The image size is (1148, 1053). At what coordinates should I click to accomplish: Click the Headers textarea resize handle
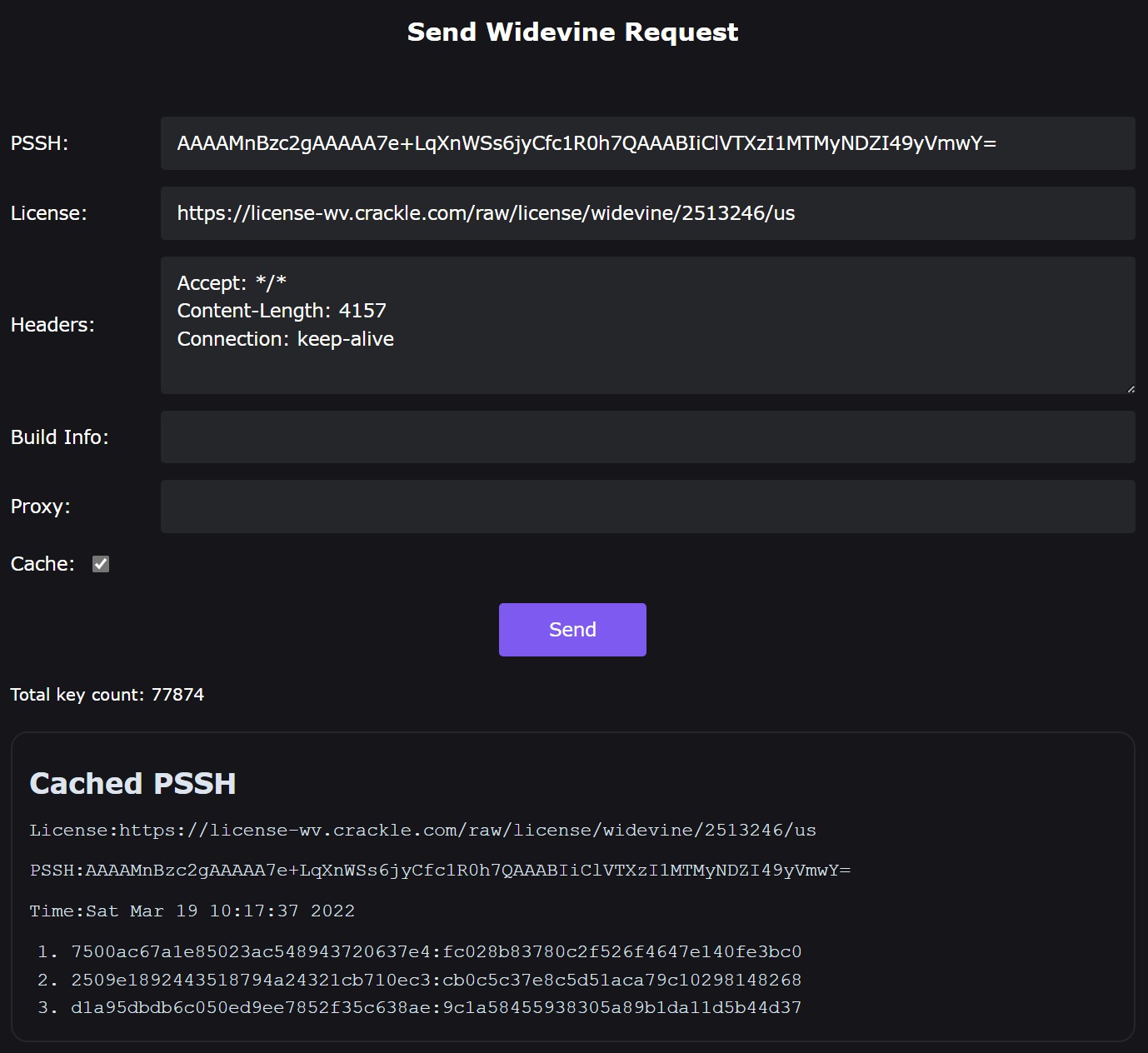(x=1130, y=388)
